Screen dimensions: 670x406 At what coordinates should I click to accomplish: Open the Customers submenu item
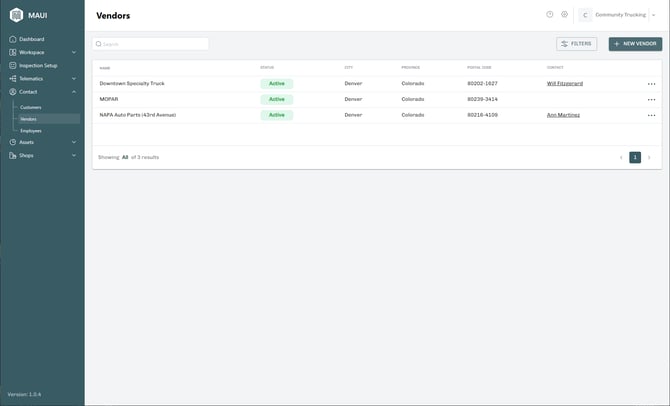coord(31,107)
